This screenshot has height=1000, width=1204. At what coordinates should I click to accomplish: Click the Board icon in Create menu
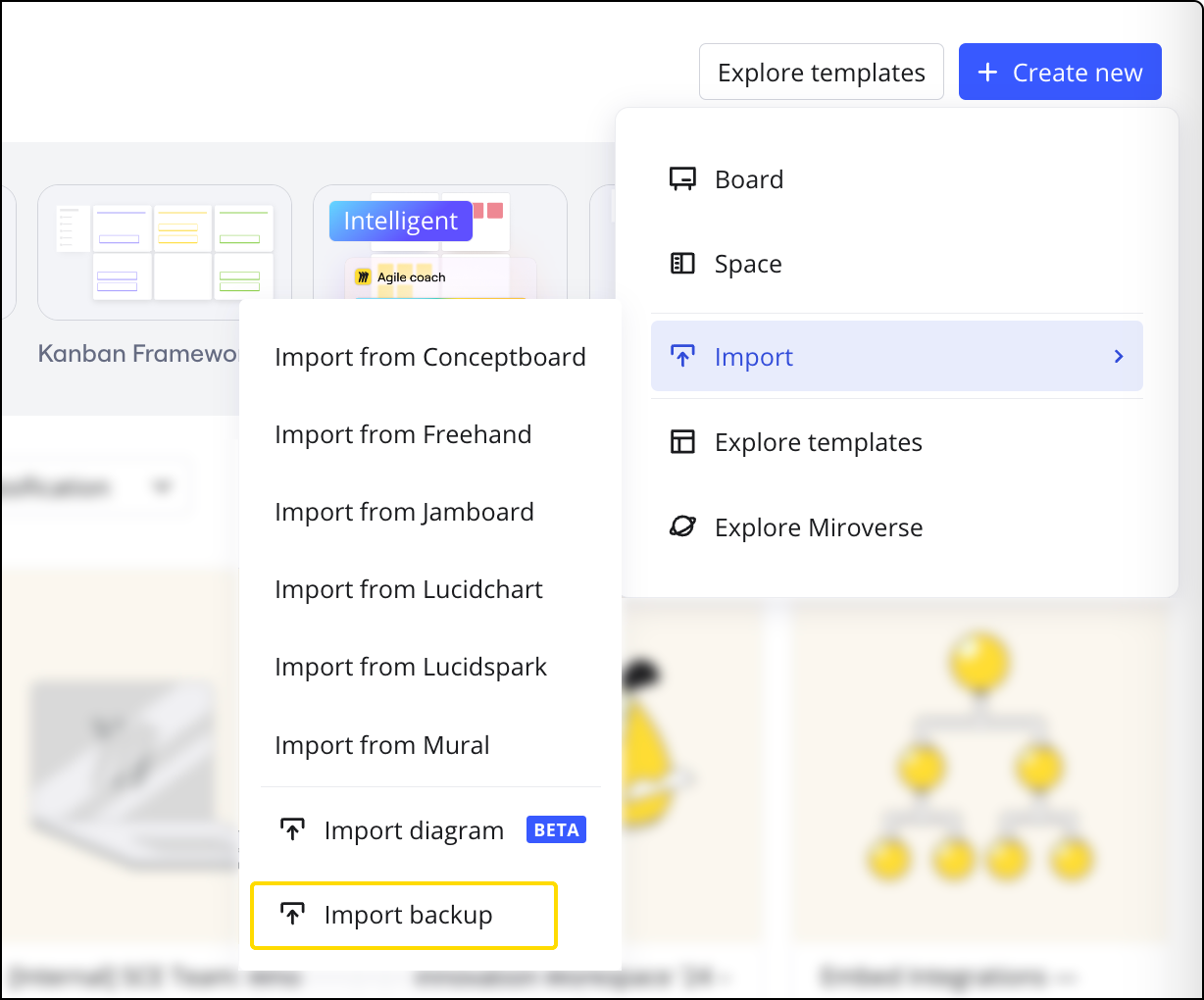[x=682, y=179]
